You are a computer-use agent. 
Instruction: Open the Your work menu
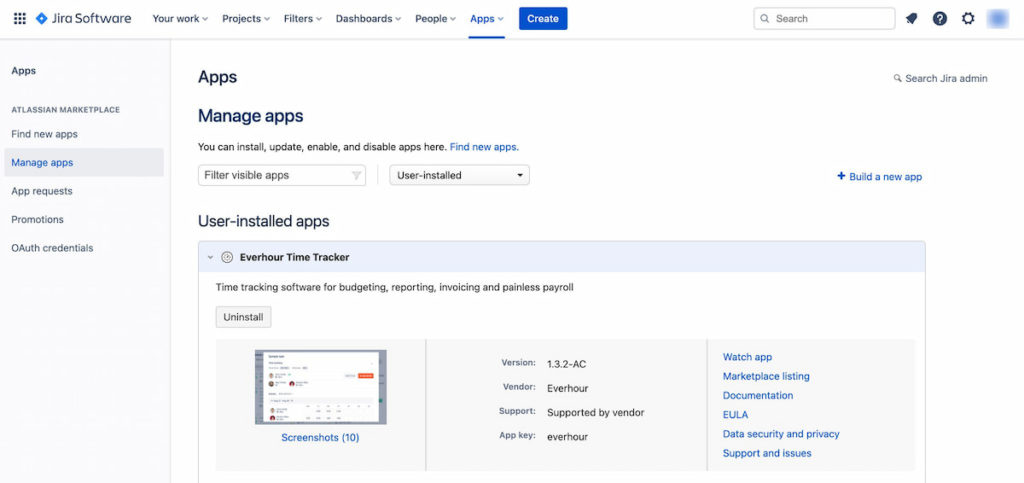pyautogui.click(x=180, y=18)
